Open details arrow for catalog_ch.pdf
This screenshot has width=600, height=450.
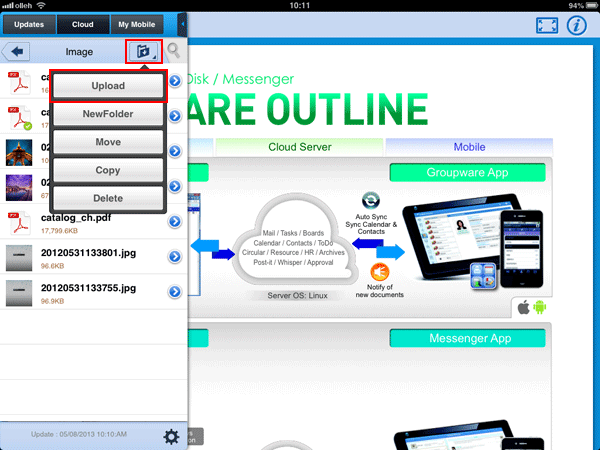pyautogui.click(x=174, y=223)
